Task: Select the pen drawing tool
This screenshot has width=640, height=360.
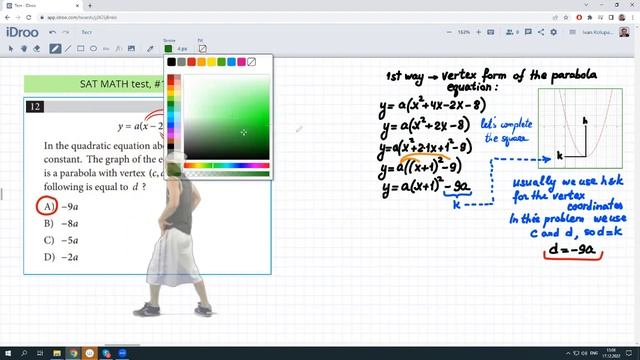Action: (55, 49)
